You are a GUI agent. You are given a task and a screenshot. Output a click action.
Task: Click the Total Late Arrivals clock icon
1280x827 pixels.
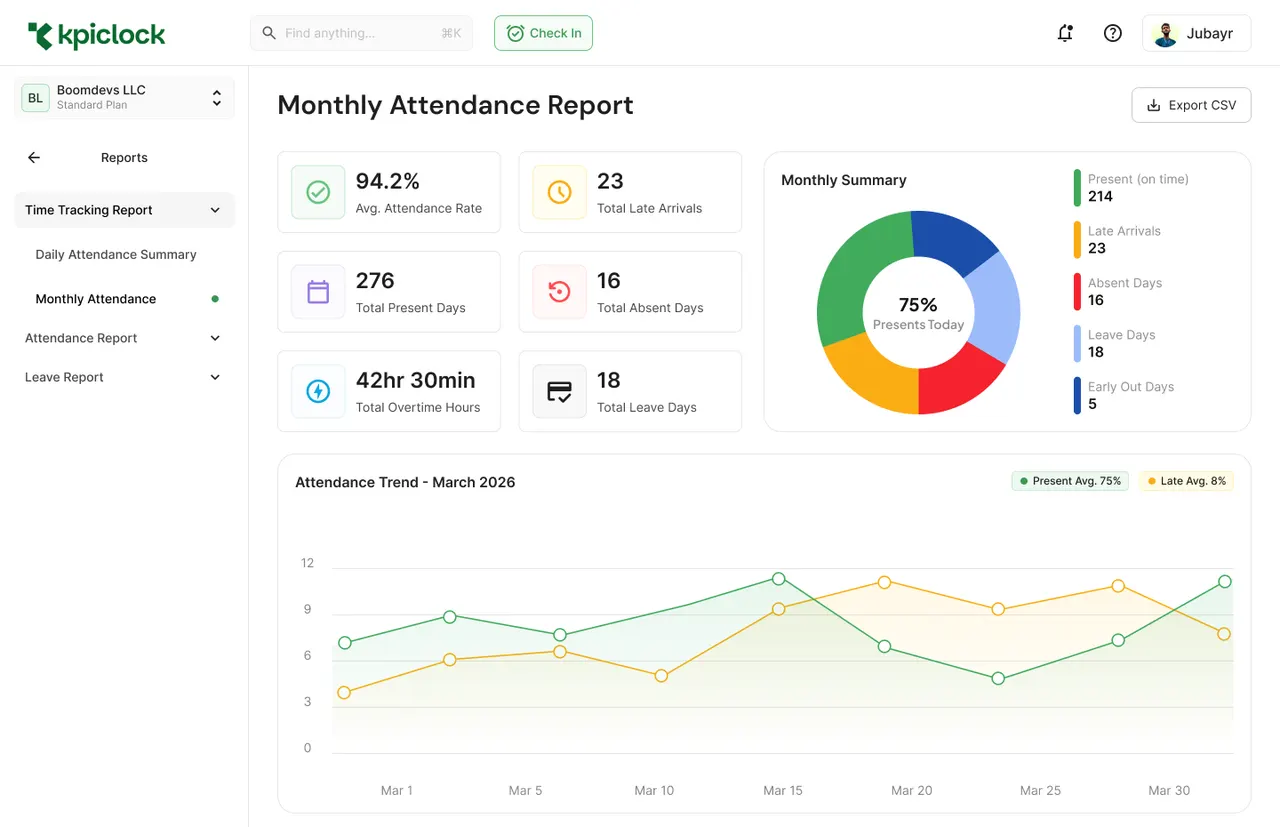[559, 192]
